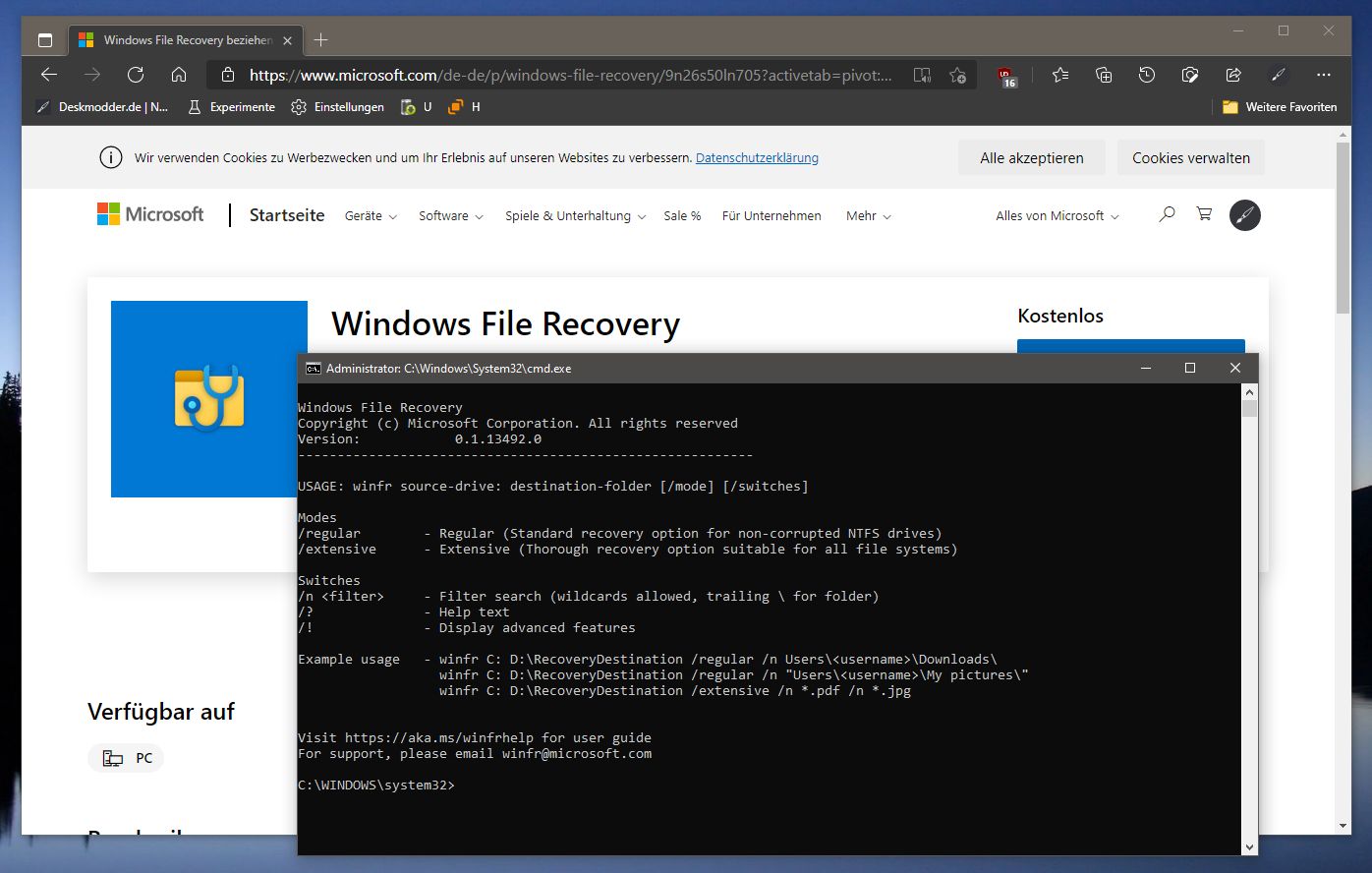Click the cmd scrollbar up arrow
The height and width of the screenshot is (873, 1372).
tap(1249, 392)
